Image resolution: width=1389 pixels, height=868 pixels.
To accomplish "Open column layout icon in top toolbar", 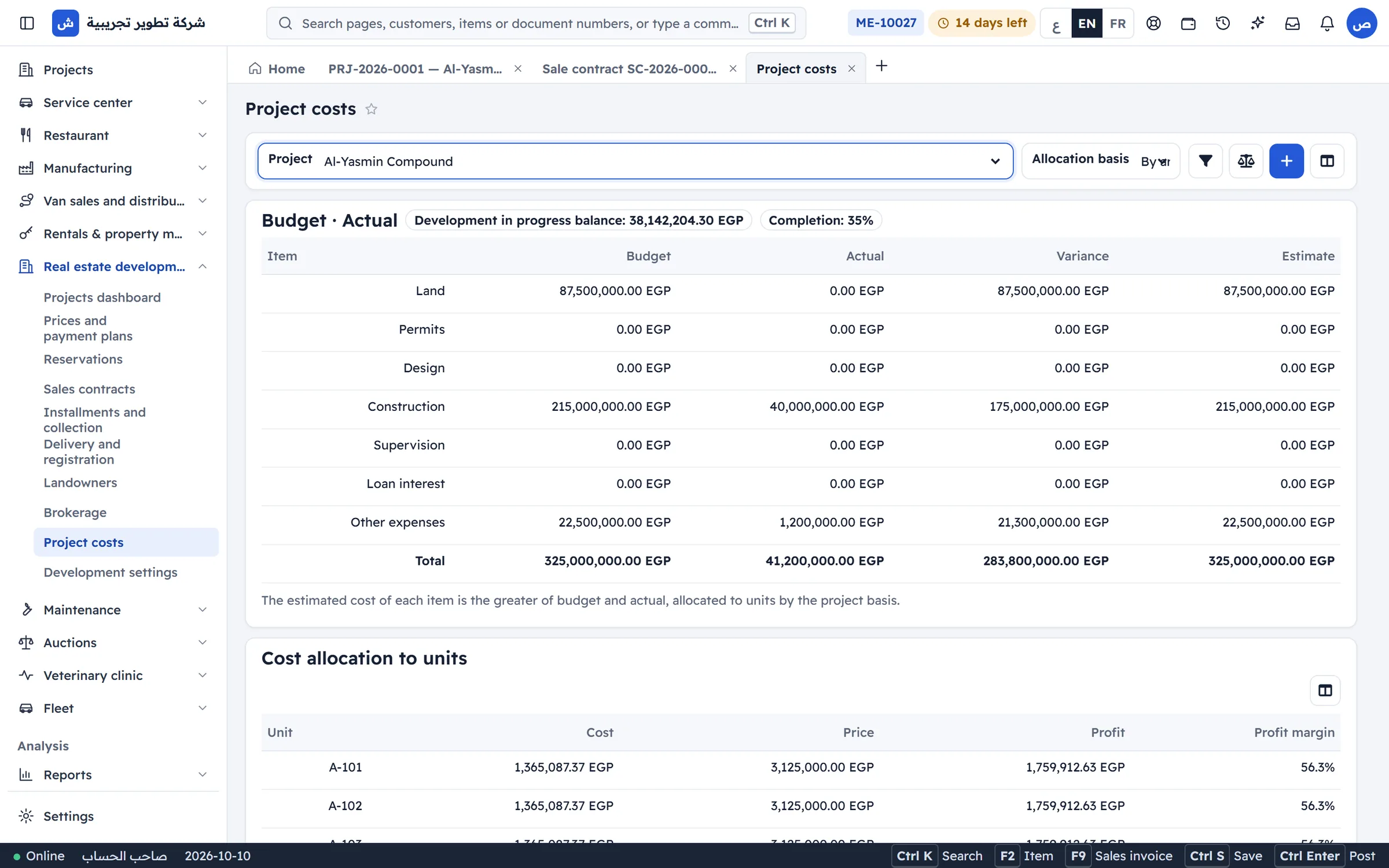I will [x=1327, y=161].
